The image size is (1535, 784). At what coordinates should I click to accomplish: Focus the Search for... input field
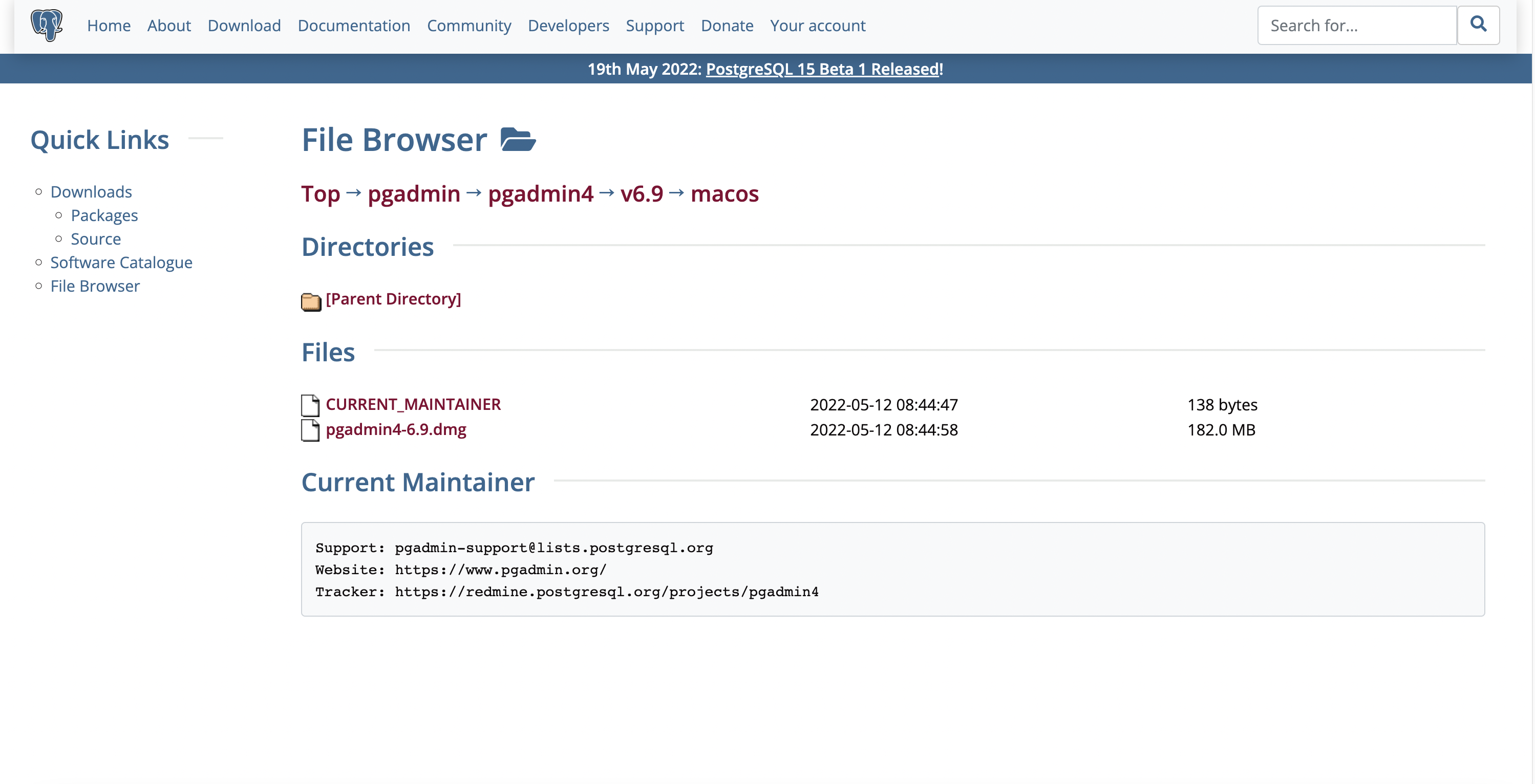[1356, 26]
